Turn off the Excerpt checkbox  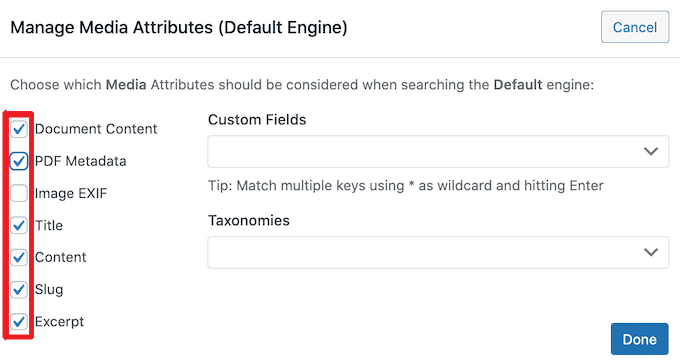pyautogui.click(x=19, y=321)
